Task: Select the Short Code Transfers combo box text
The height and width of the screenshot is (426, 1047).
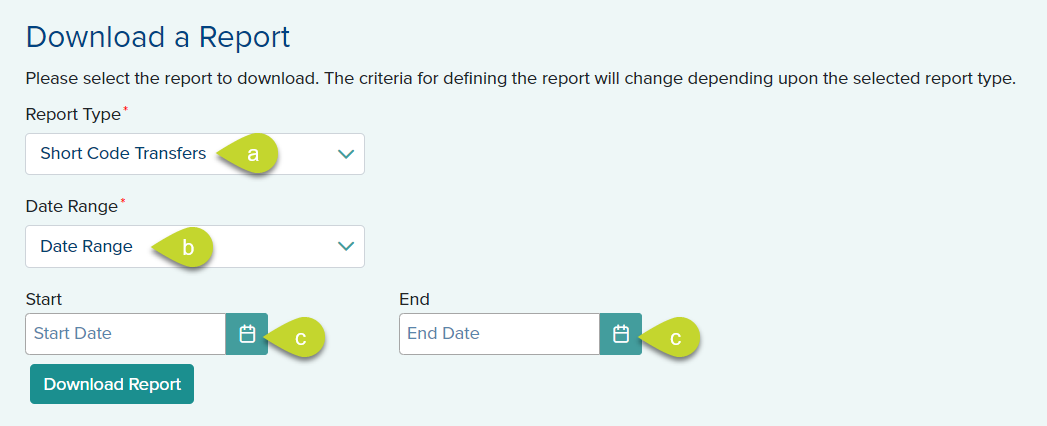Action: 123,154
